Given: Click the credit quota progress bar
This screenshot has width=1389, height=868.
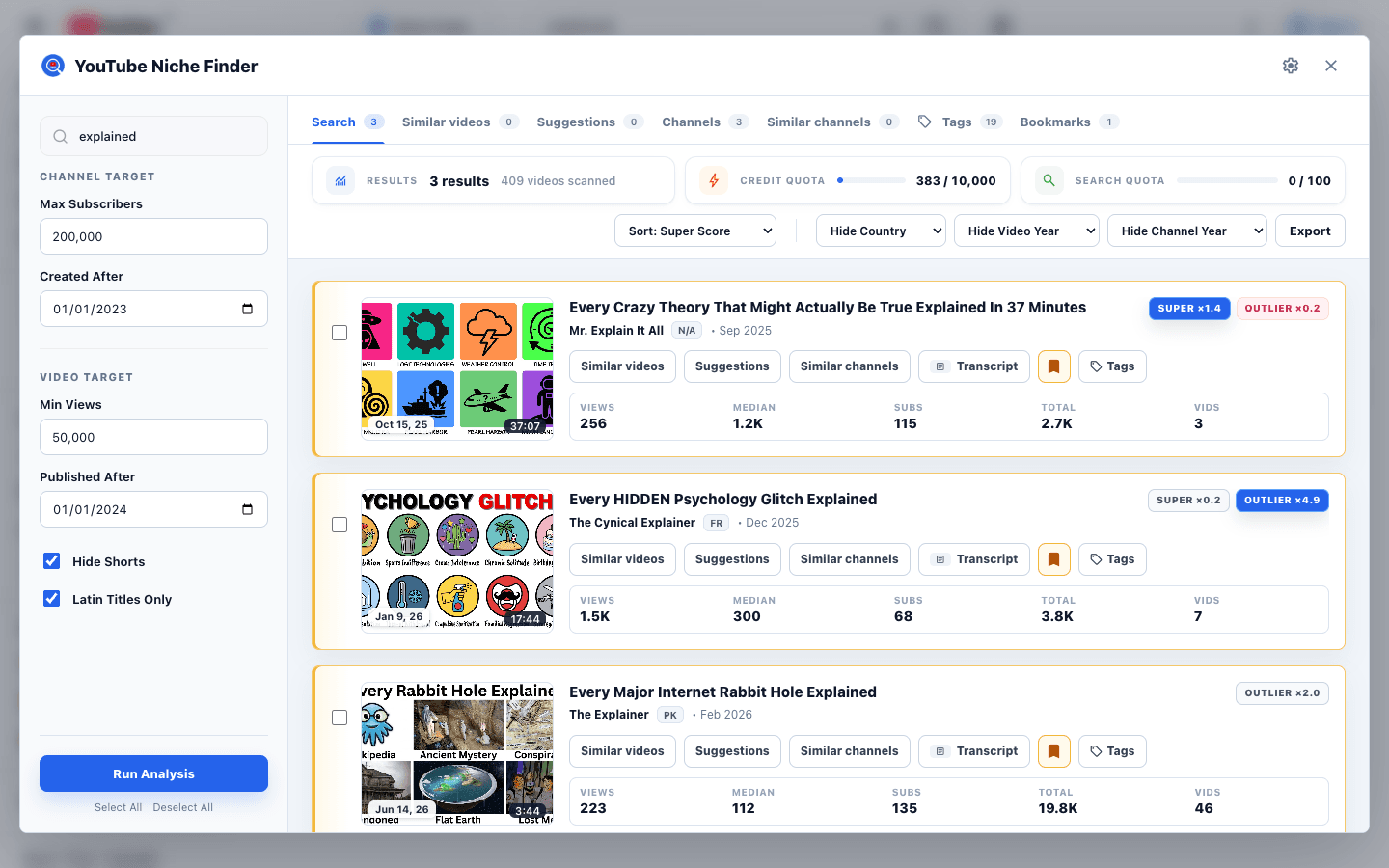Looking at the screenshot, I should 870,180.
